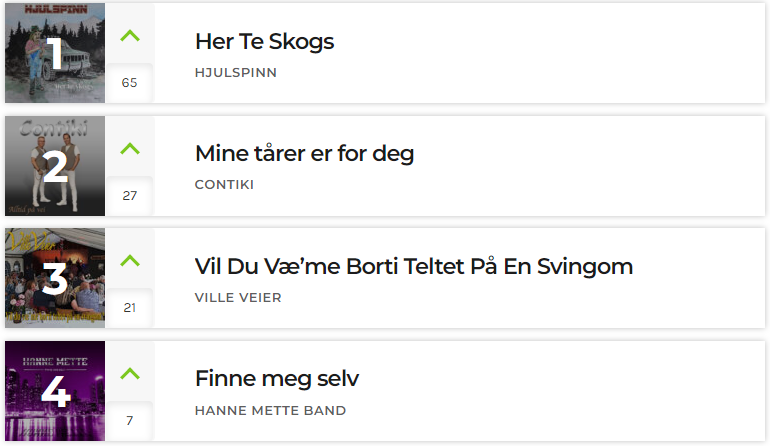Open Hjulspinn album cover ranked 1

(x=55, y=53)
